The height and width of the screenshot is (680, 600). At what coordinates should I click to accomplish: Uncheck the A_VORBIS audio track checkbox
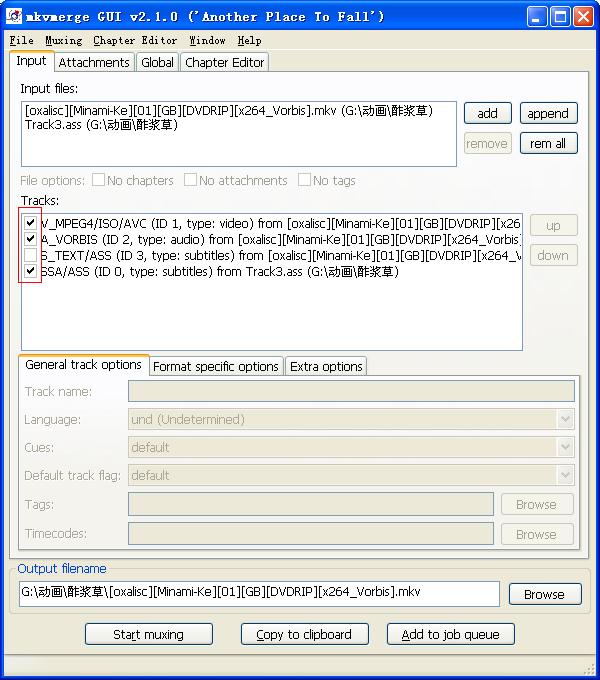tap(31, 239)
